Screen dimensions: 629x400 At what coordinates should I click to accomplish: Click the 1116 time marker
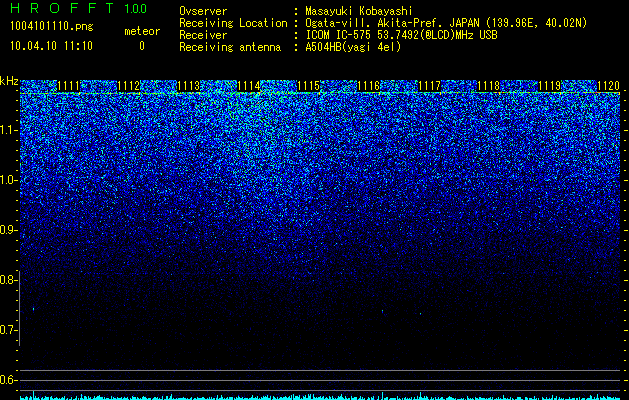pyautogui.click(x=369, y=85)
